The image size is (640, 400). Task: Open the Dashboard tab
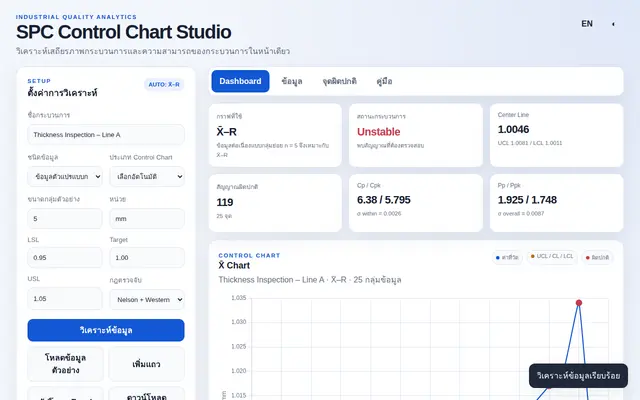point(240,81)
